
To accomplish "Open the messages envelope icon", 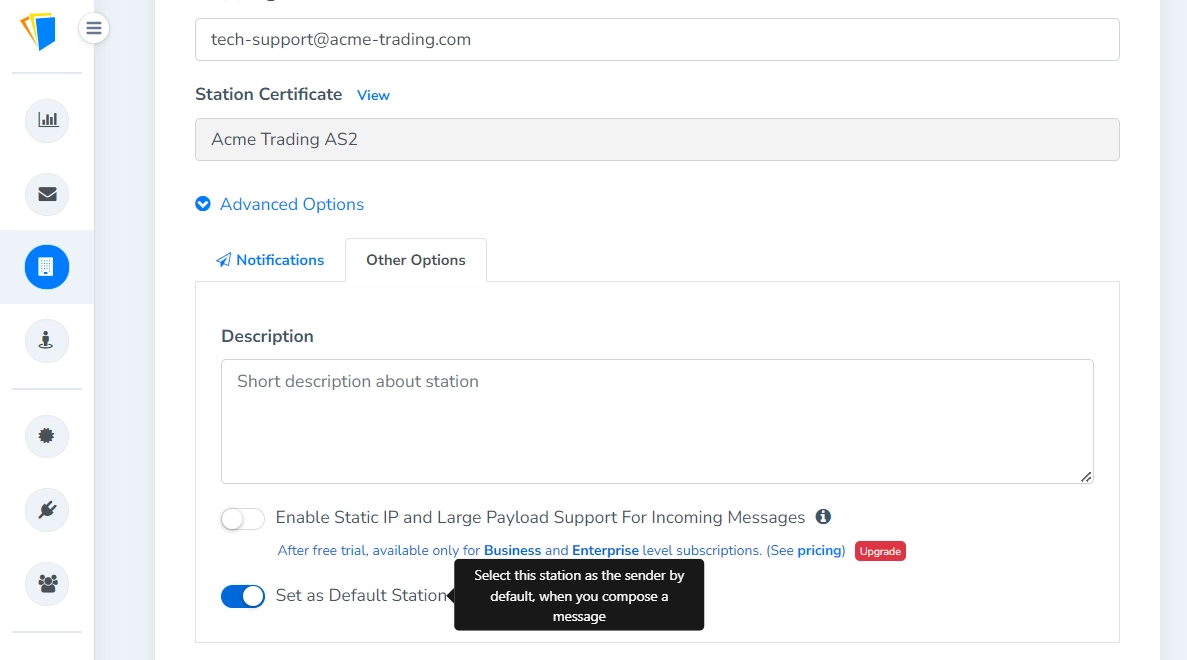I will coord(47,194).
